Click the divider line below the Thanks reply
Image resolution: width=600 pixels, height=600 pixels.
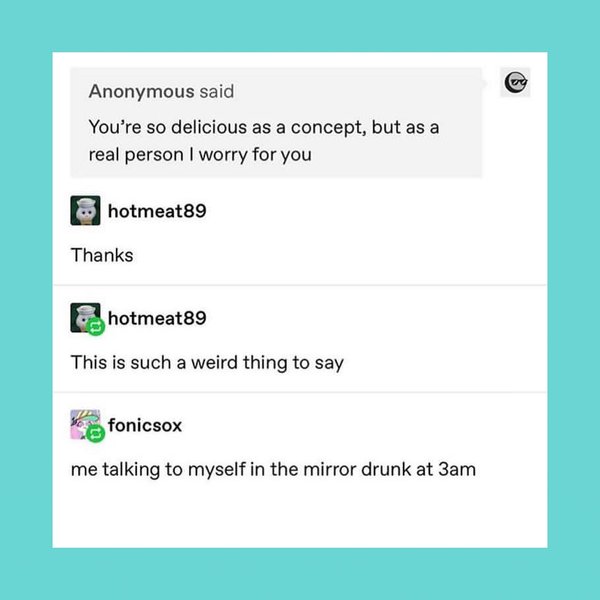click(300, 285)
